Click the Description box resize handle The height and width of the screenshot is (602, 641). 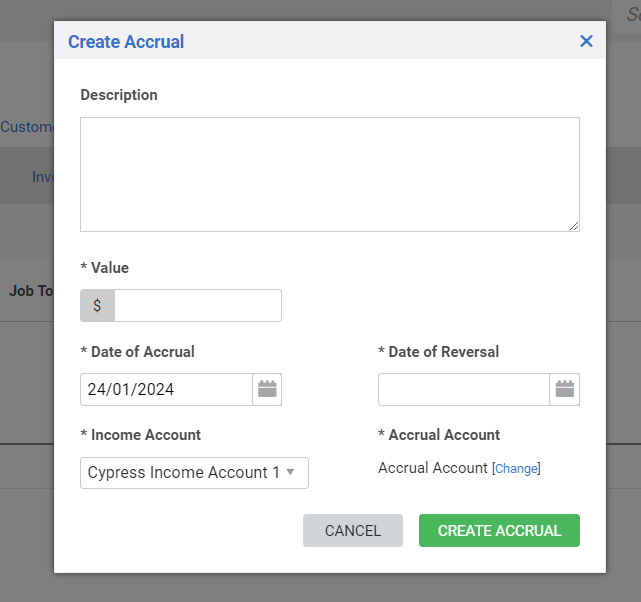tap(574, 226)
